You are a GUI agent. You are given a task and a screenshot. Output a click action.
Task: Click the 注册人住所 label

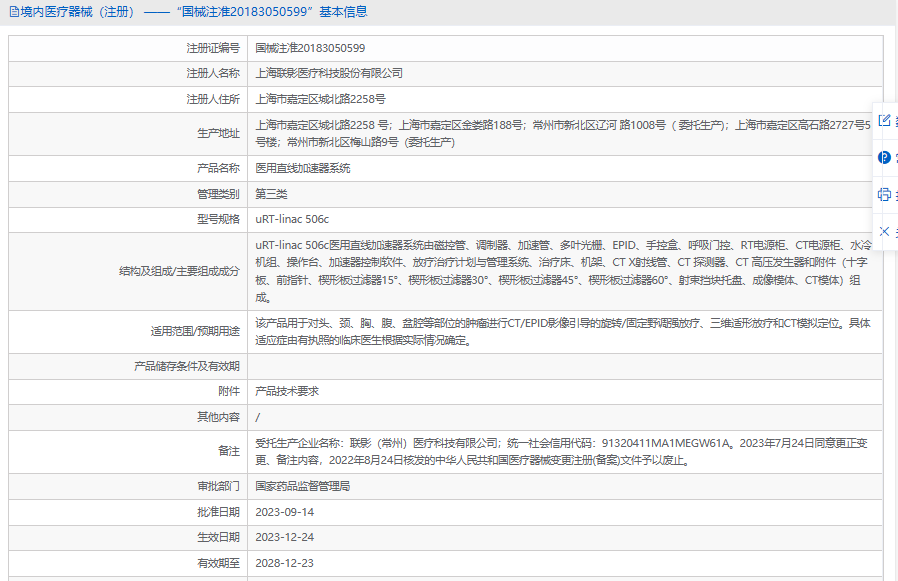point(213,99)
